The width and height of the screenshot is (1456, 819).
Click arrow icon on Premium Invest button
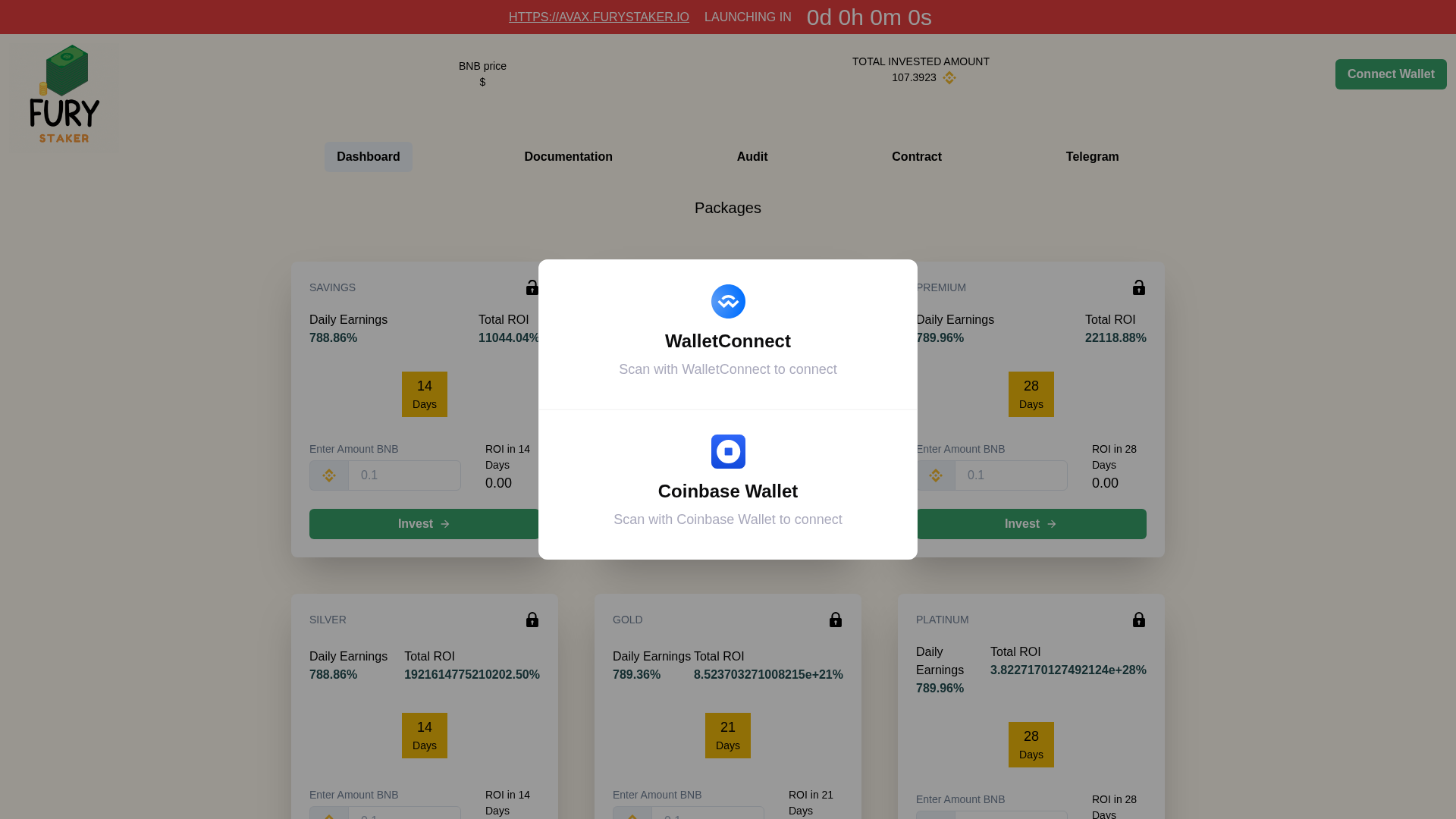point(1052,524)
